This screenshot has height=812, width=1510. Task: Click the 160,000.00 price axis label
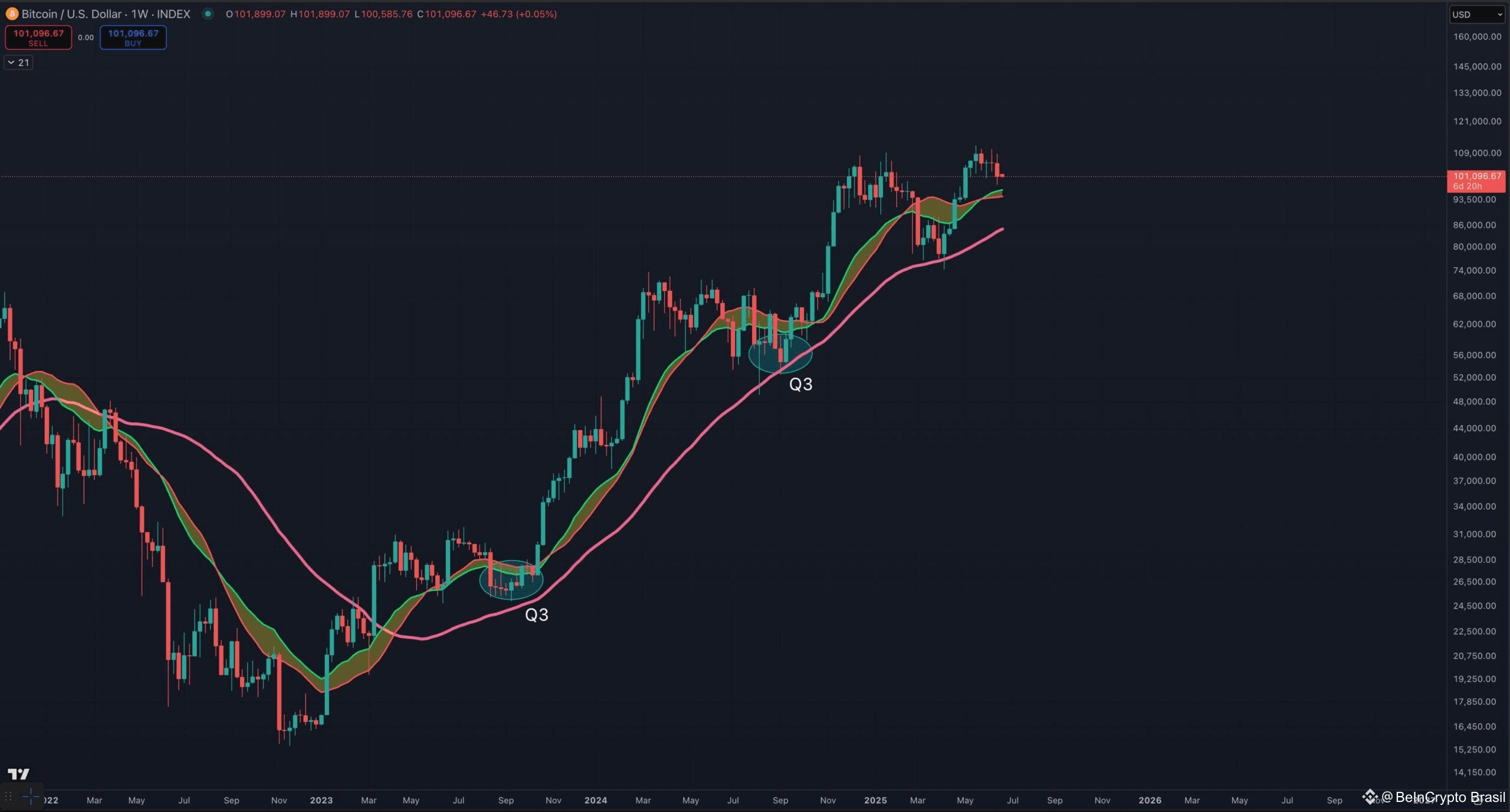1477,37
